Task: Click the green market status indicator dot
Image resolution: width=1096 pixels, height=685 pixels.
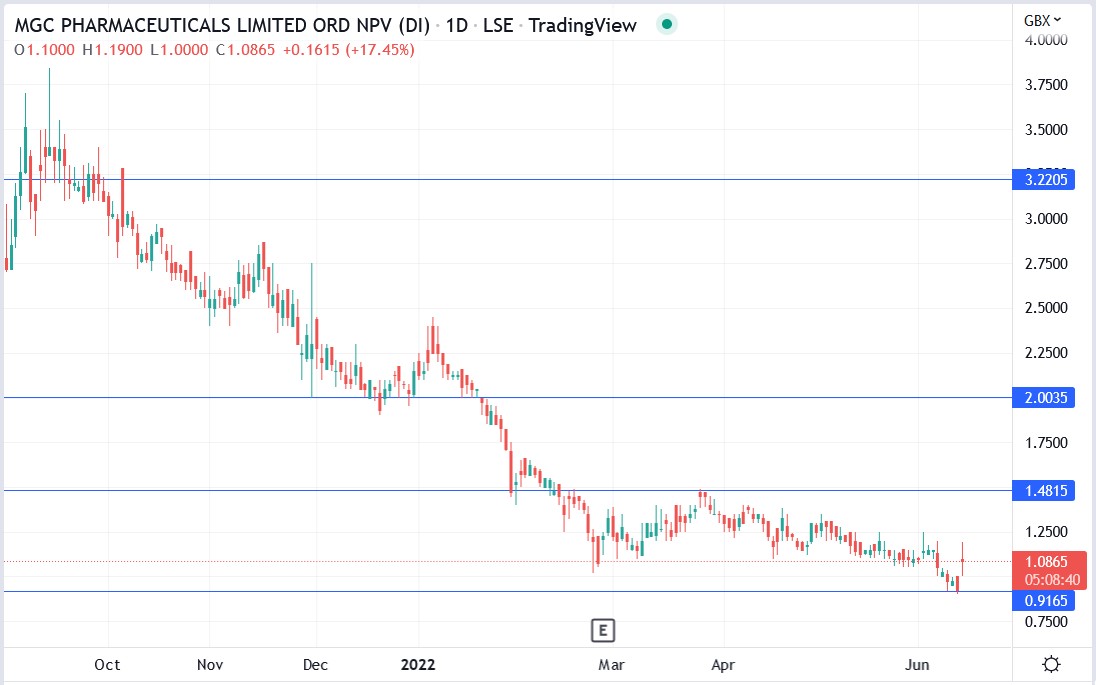Action: 667,25
